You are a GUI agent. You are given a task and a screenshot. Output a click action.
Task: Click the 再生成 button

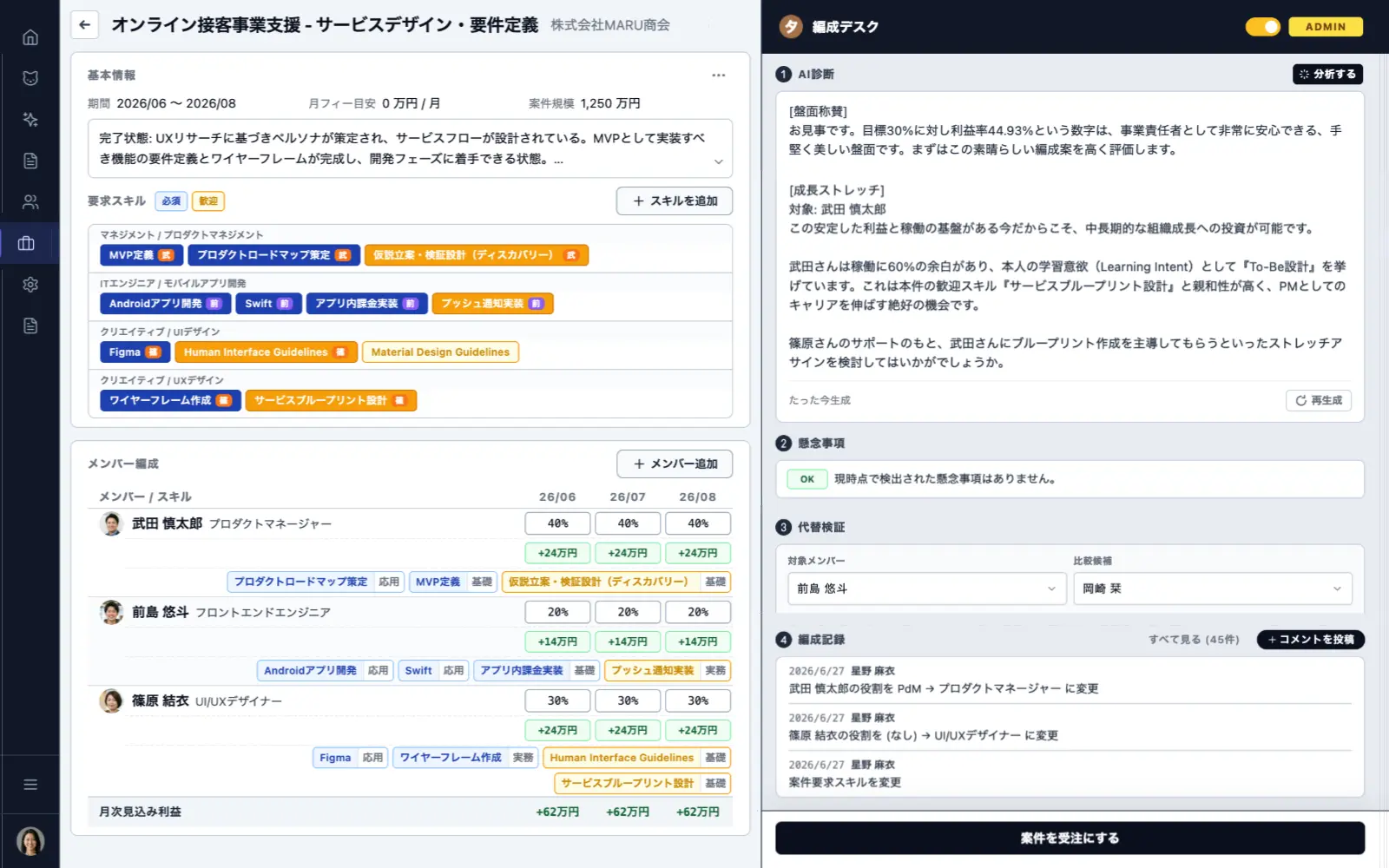[x=1319, y=400]
